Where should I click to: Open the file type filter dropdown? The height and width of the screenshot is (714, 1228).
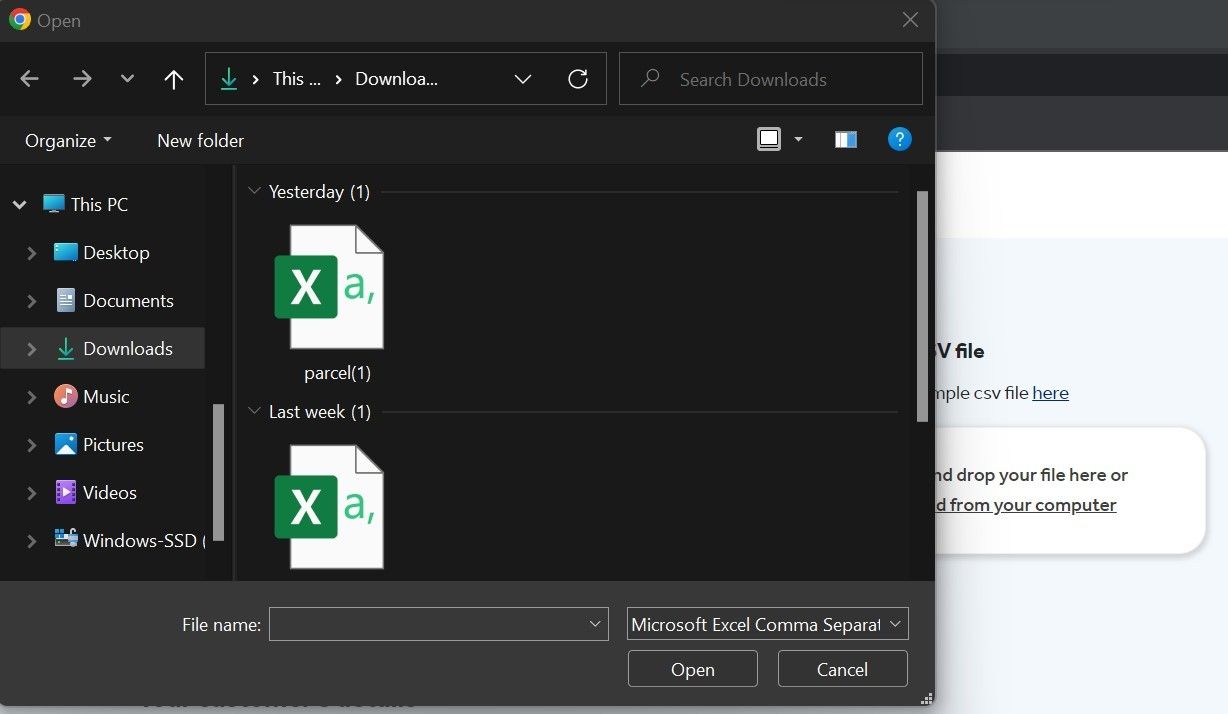coord(767,625)
